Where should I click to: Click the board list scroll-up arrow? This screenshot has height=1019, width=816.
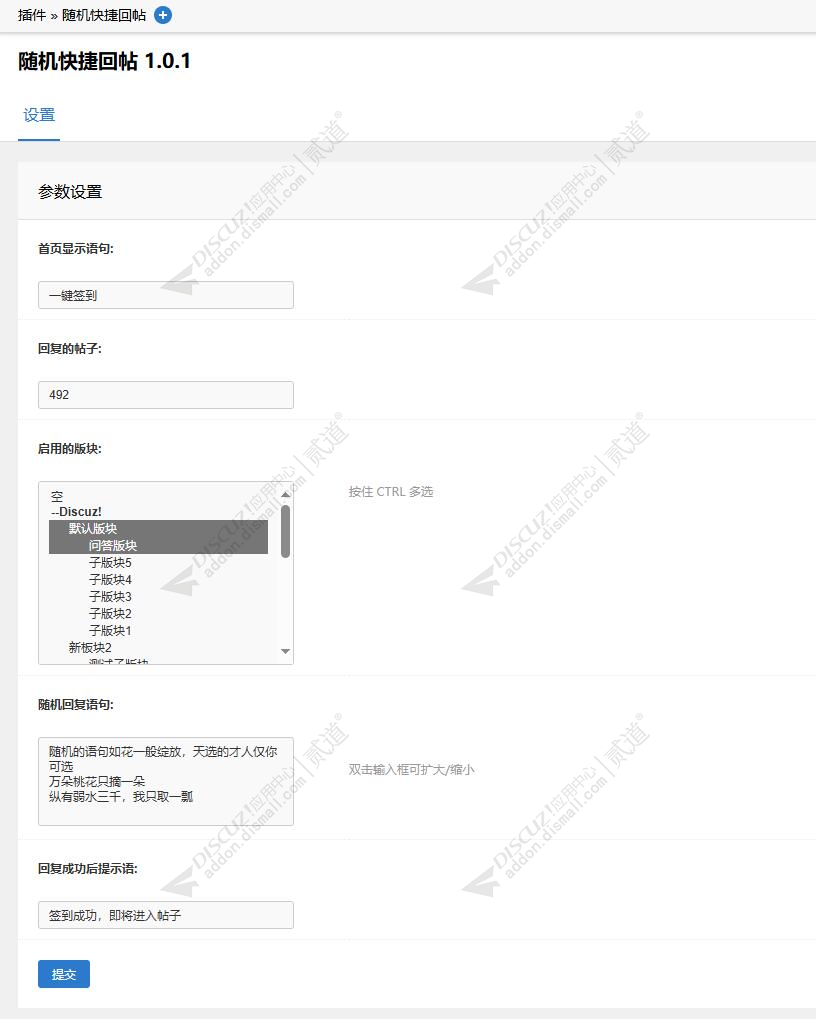(285, 495)
